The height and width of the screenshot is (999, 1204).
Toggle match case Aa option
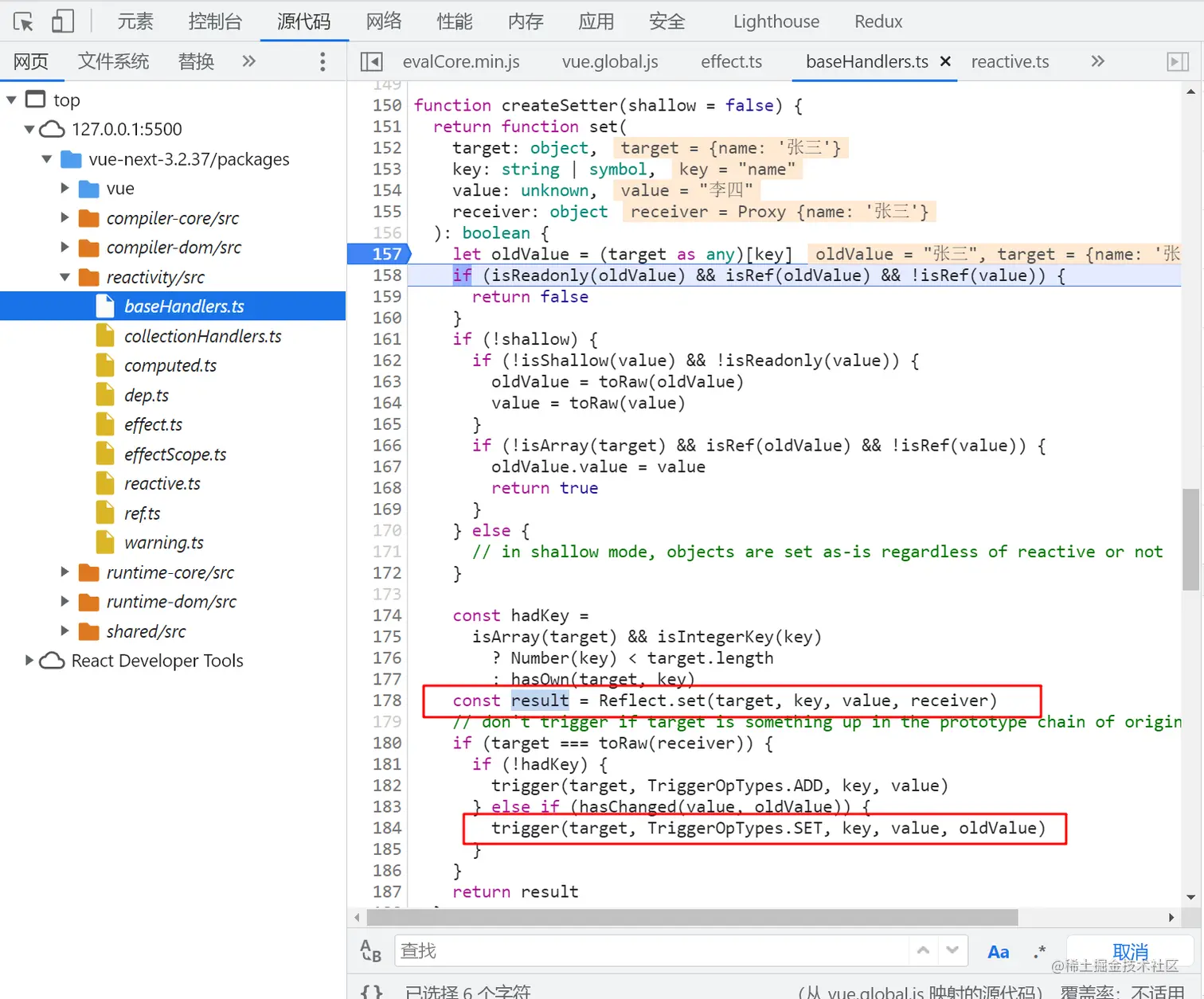[999, 952]
